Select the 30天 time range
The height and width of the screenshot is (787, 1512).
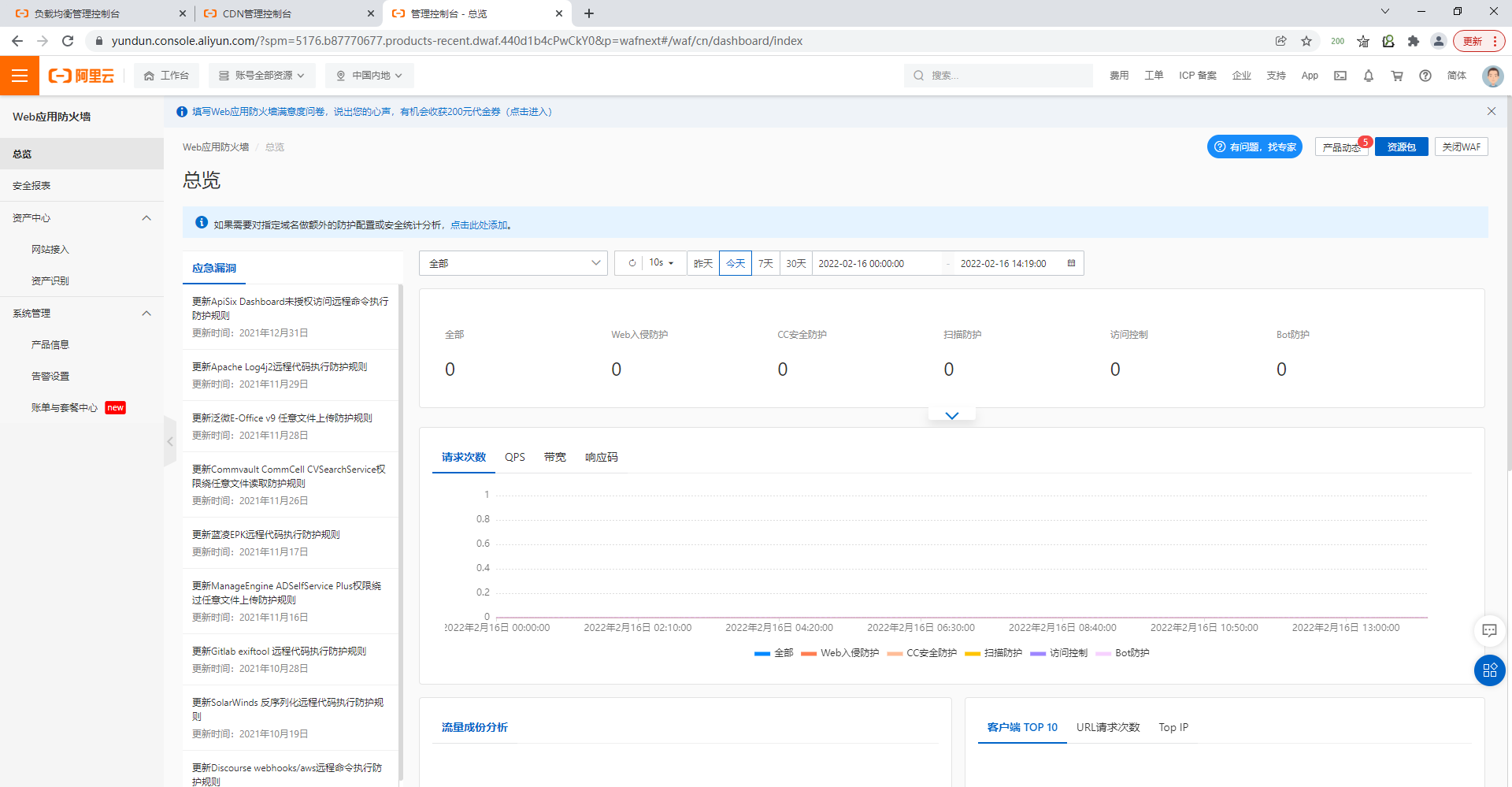[796, 263]
